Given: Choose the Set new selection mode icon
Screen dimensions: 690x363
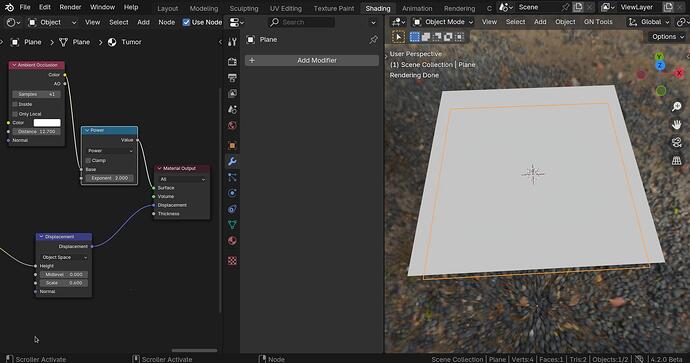Looking at the screenshot, I should click(415, 37).
